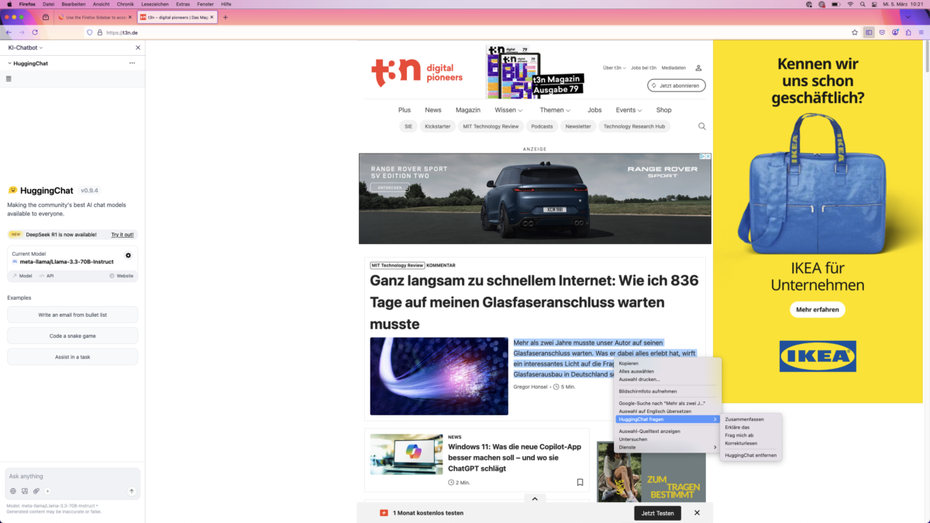Send message with the up-arrow button
Screen dimensions: 930x523
click(x=132, y=491)
